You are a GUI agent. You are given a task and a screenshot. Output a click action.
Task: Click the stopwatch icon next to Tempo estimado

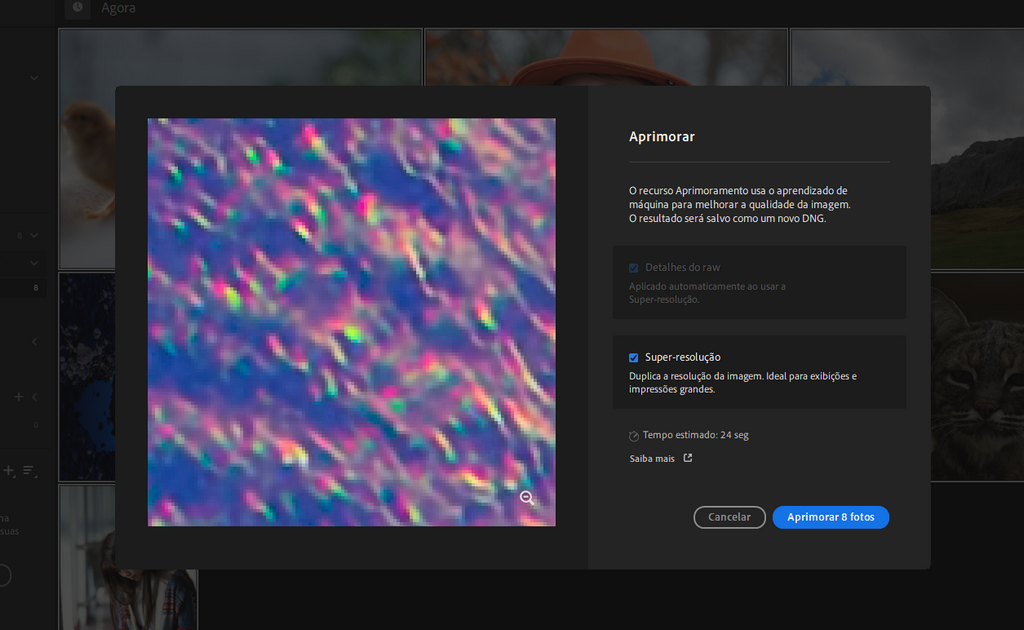(634, 436)
